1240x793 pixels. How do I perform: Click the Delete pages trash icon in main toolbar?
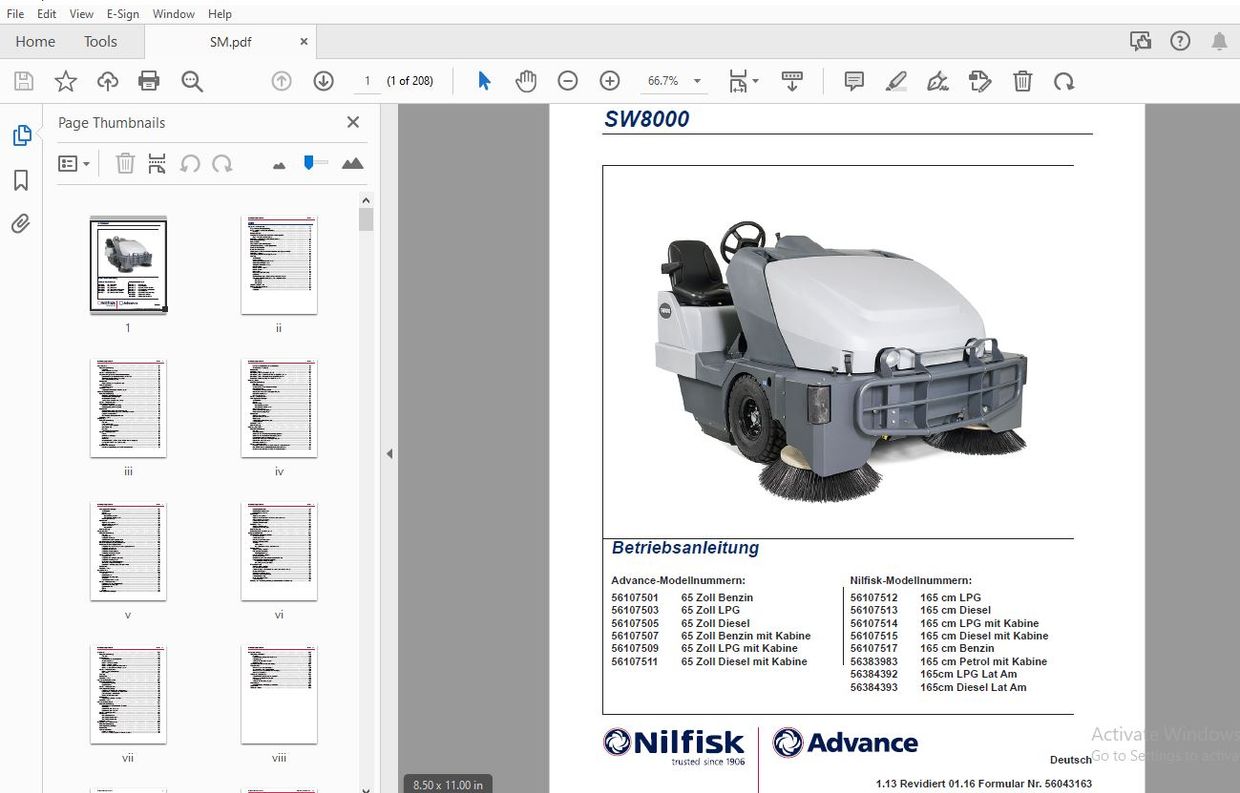click(1022, 80)
